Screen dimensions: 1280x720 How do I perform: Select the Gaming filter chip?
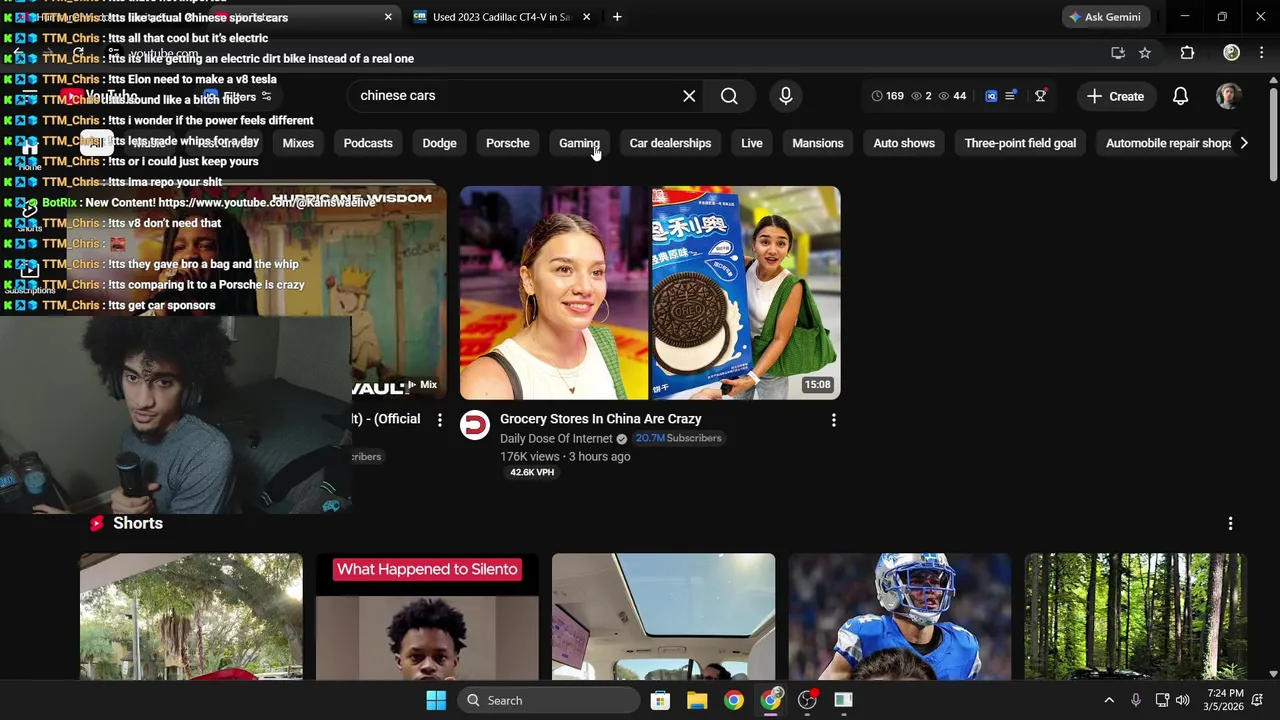click(x=579, y=143)
